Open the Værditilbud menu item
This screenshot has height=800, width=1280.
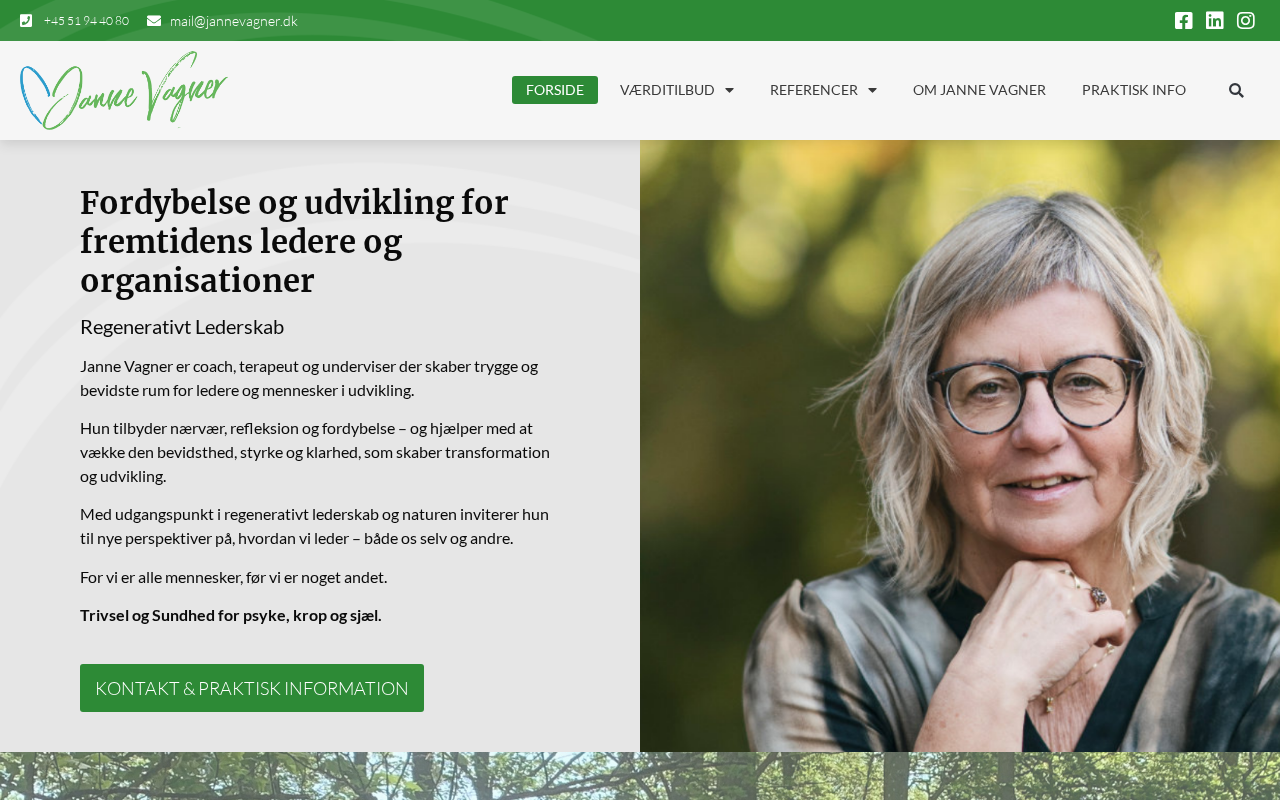pos(667,90)
